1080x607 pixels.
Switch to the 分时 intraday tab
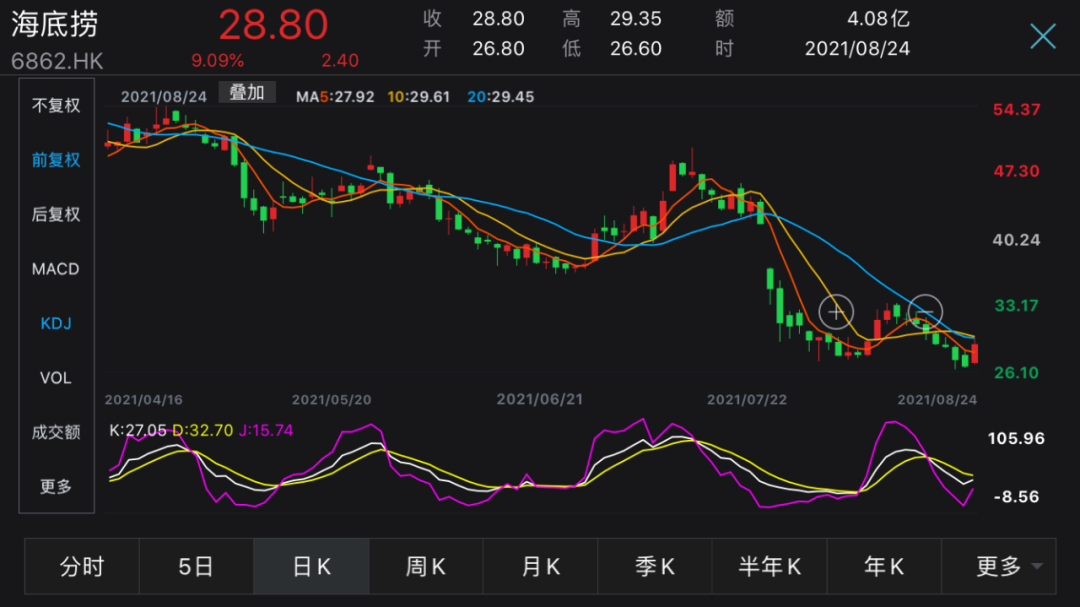pyautogui.click(x=82, y=567)
